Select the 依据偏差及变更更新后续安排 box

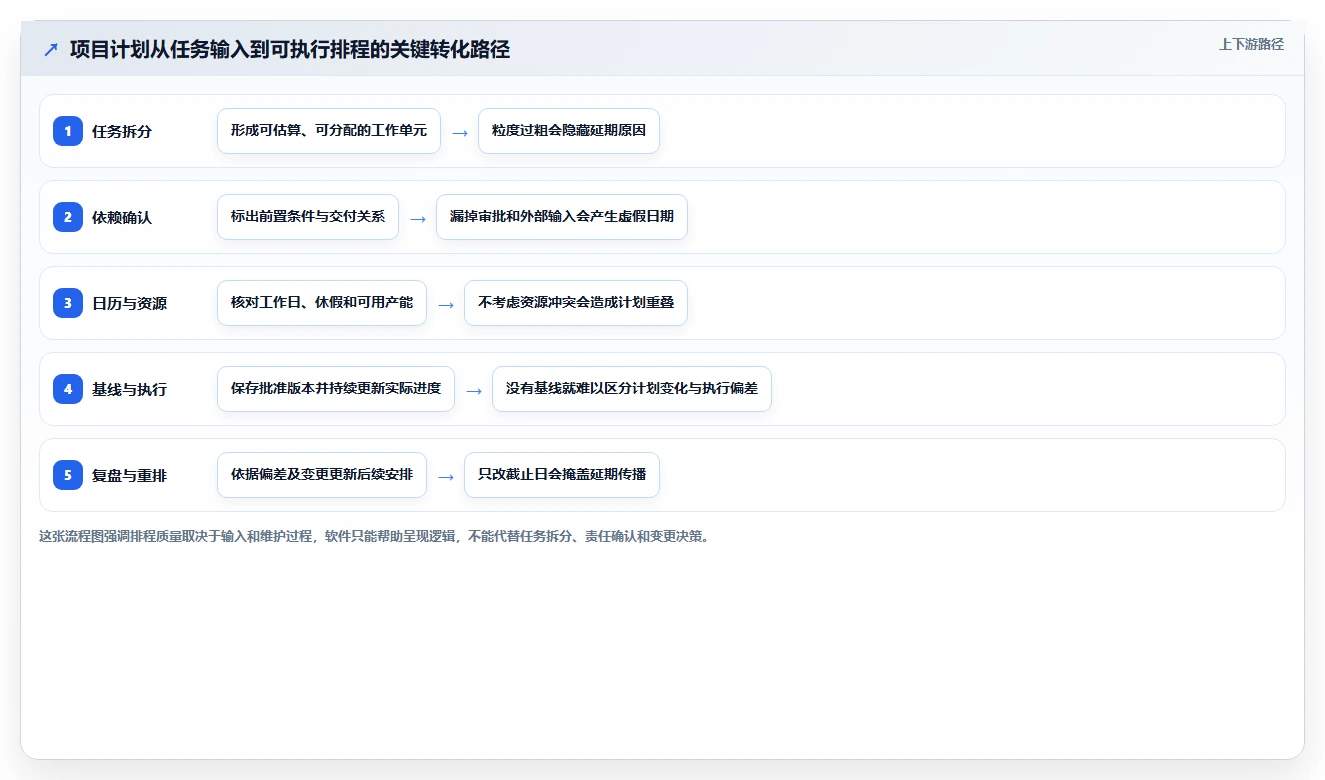pos(322,475)
